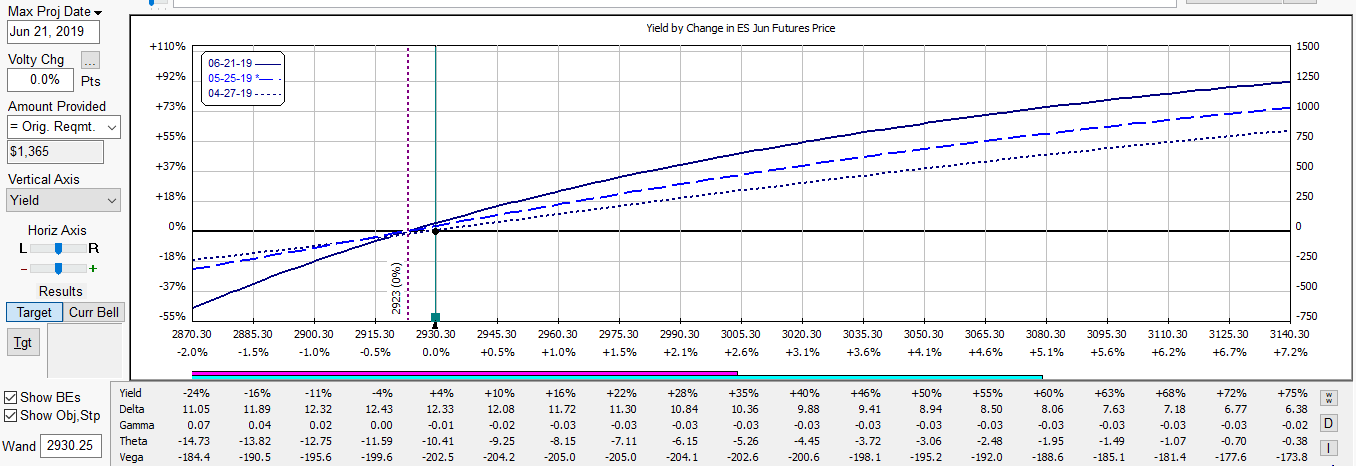Screen dimensions: 1356x466
Task: Open the Max Proj Date dropdown arrow
Action: click(98, 12)
